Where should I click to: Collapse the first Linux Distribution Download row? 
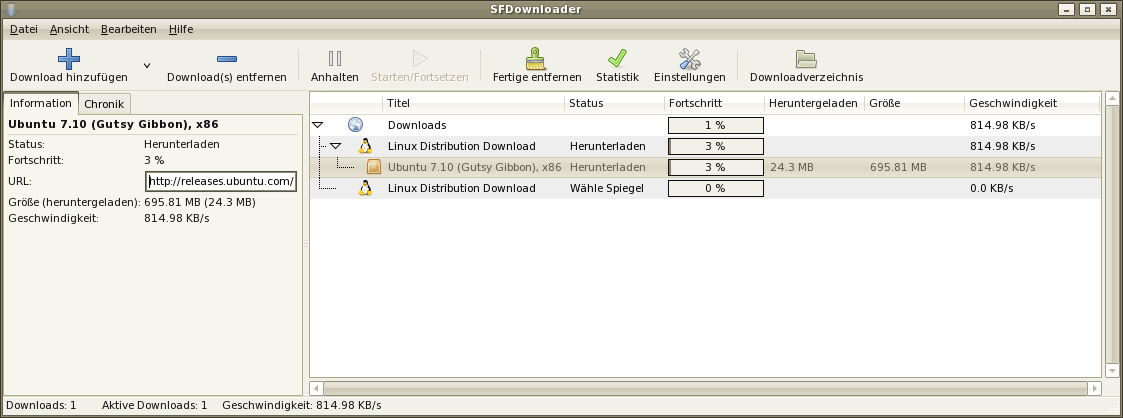(335, 146)
